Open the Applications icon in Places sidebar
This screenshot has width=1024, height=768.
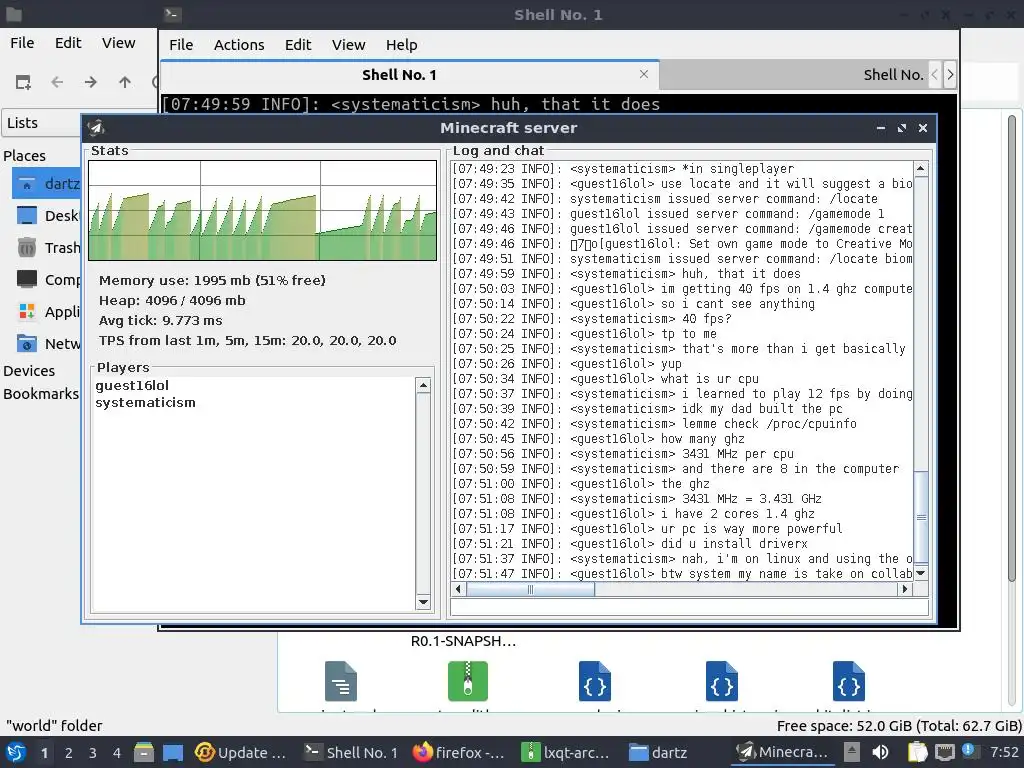27,312
